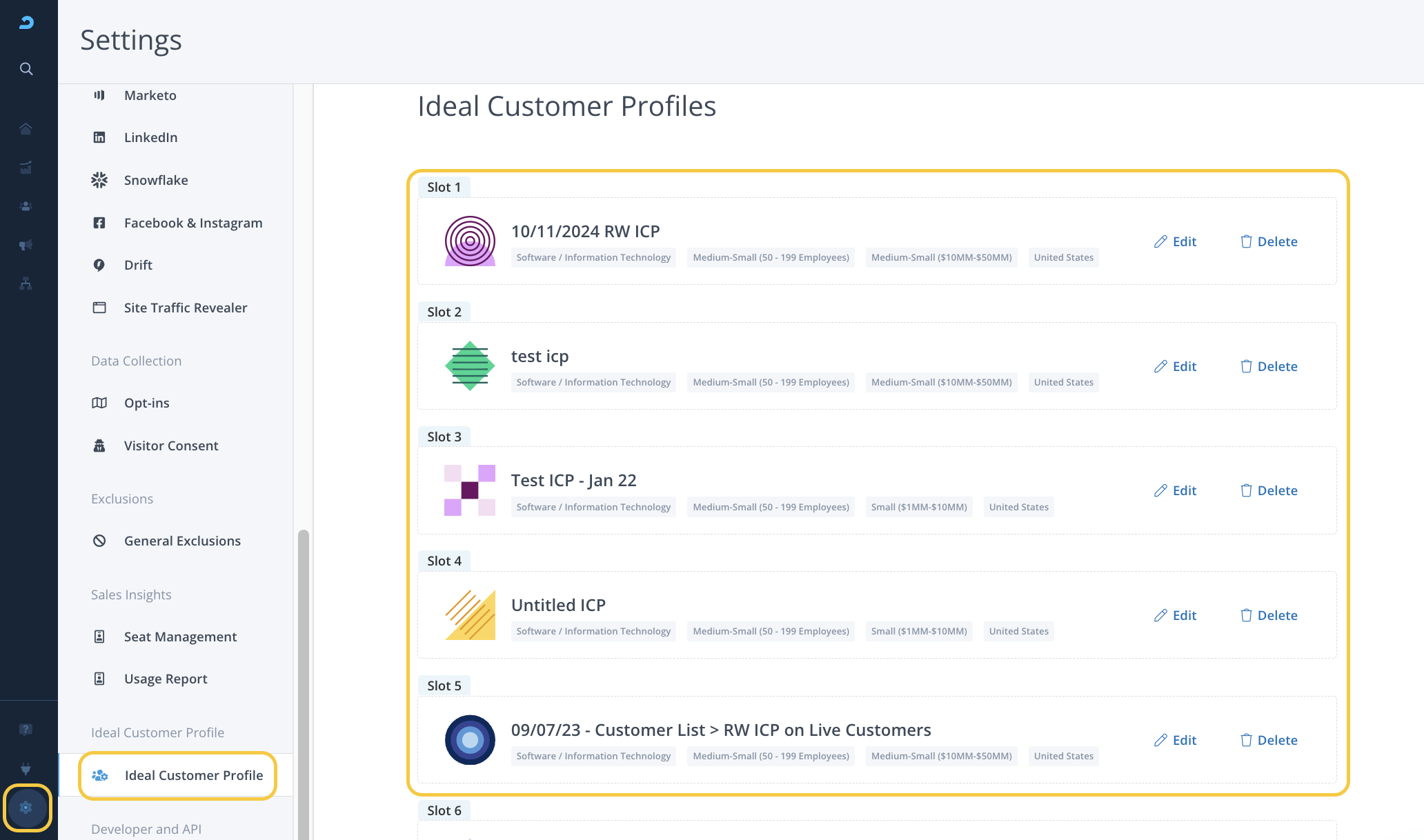
Task: Open the home icon in navigation rail
Action: (x=26, y=129)
